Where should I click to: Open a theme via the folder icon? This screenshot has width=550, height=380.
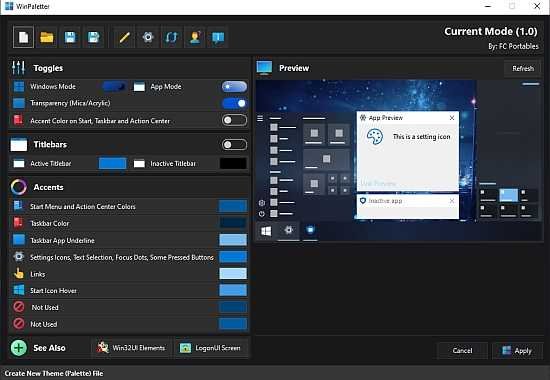(x=47, y=37)
